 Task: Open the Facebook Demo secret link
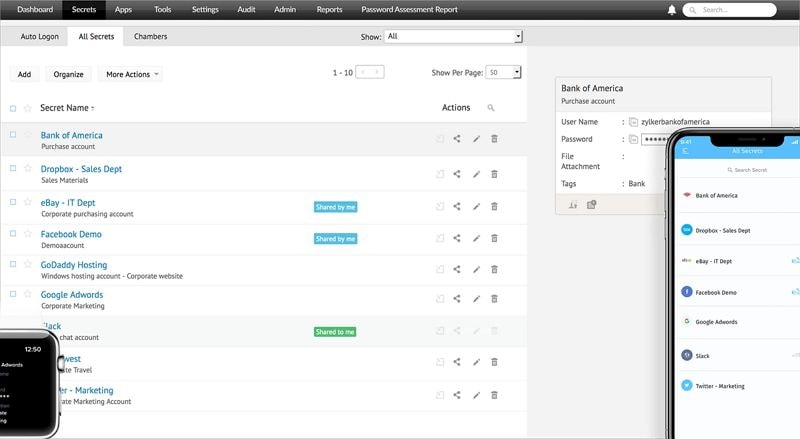71,234
